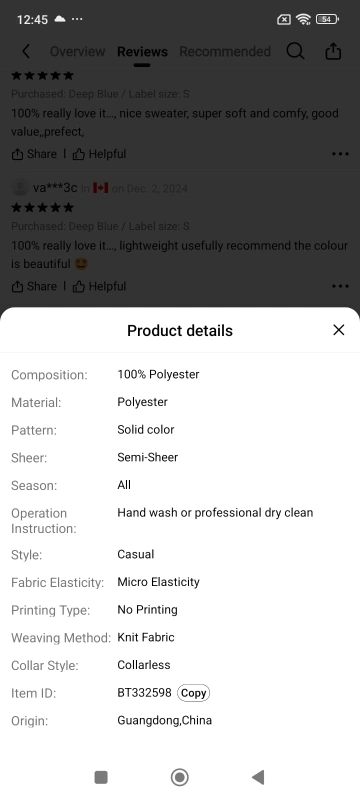Tap Android home navigation button

179,777
